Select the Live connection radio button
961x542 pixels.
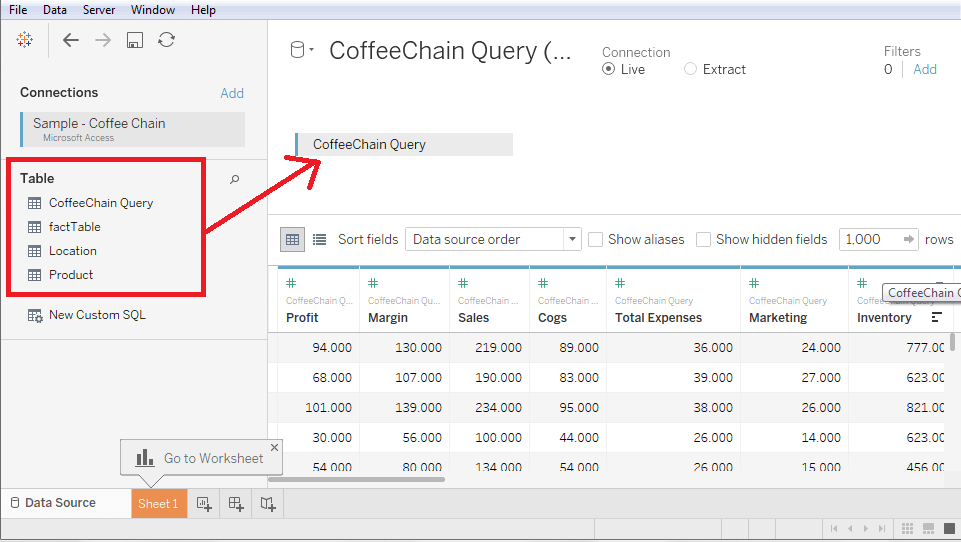click(608, 69)
